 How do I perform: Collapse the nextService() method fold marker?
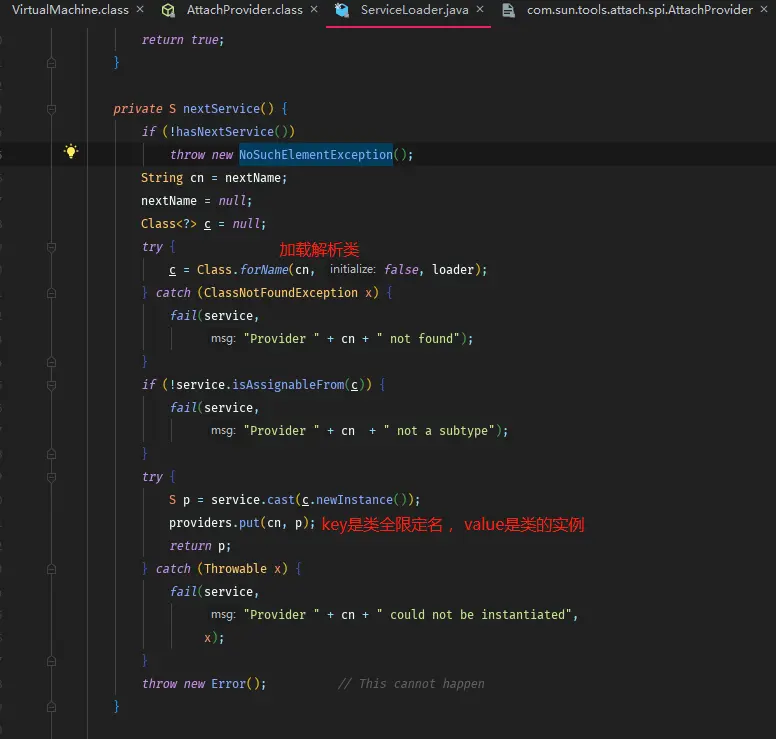tap(51, 109)
